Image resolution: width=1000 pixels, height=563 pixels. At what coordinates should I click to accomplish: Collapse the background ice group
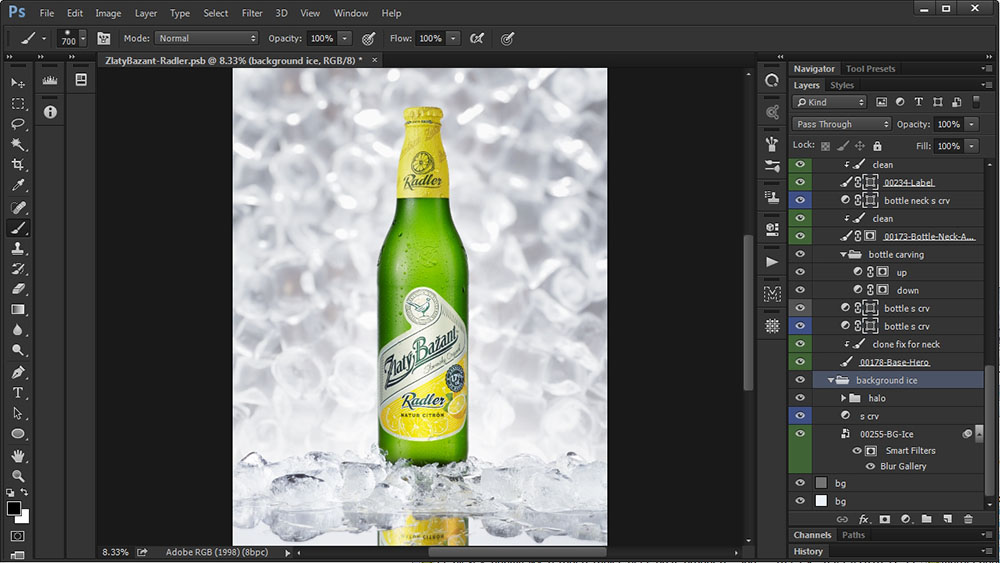click(x=830, y=380)
